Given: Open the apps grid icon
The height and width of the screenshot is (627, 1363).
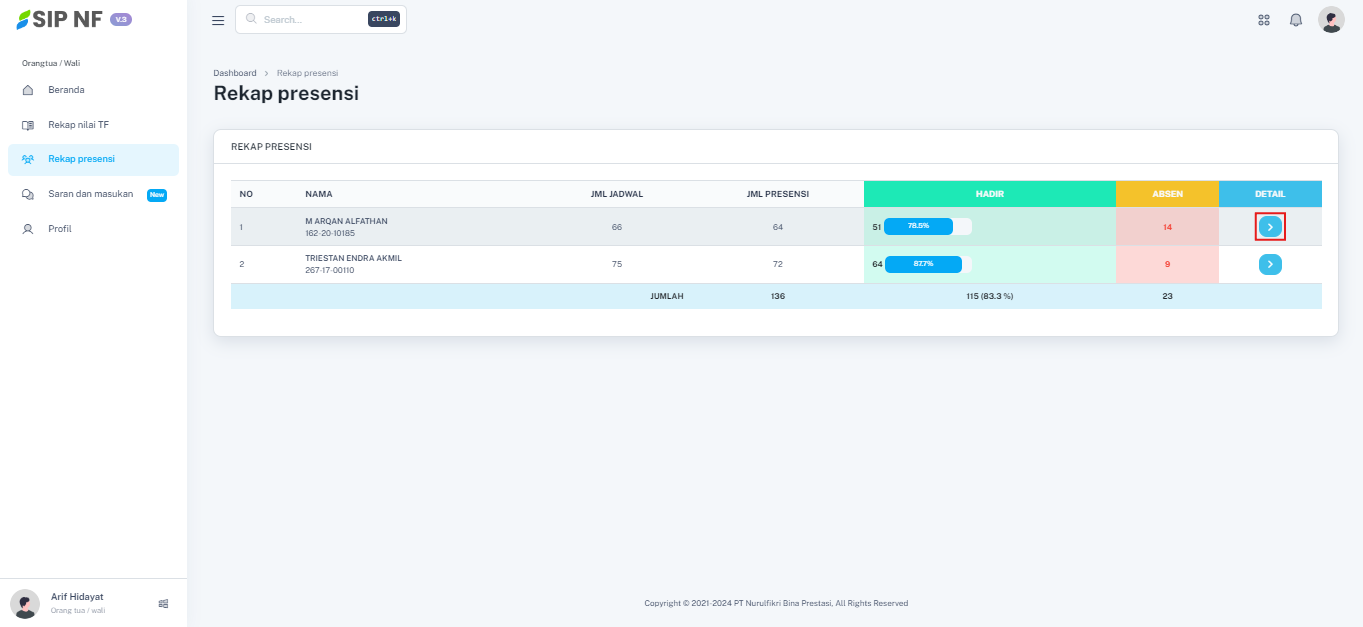Looking at the screenshot, I should coord(1264,20).
